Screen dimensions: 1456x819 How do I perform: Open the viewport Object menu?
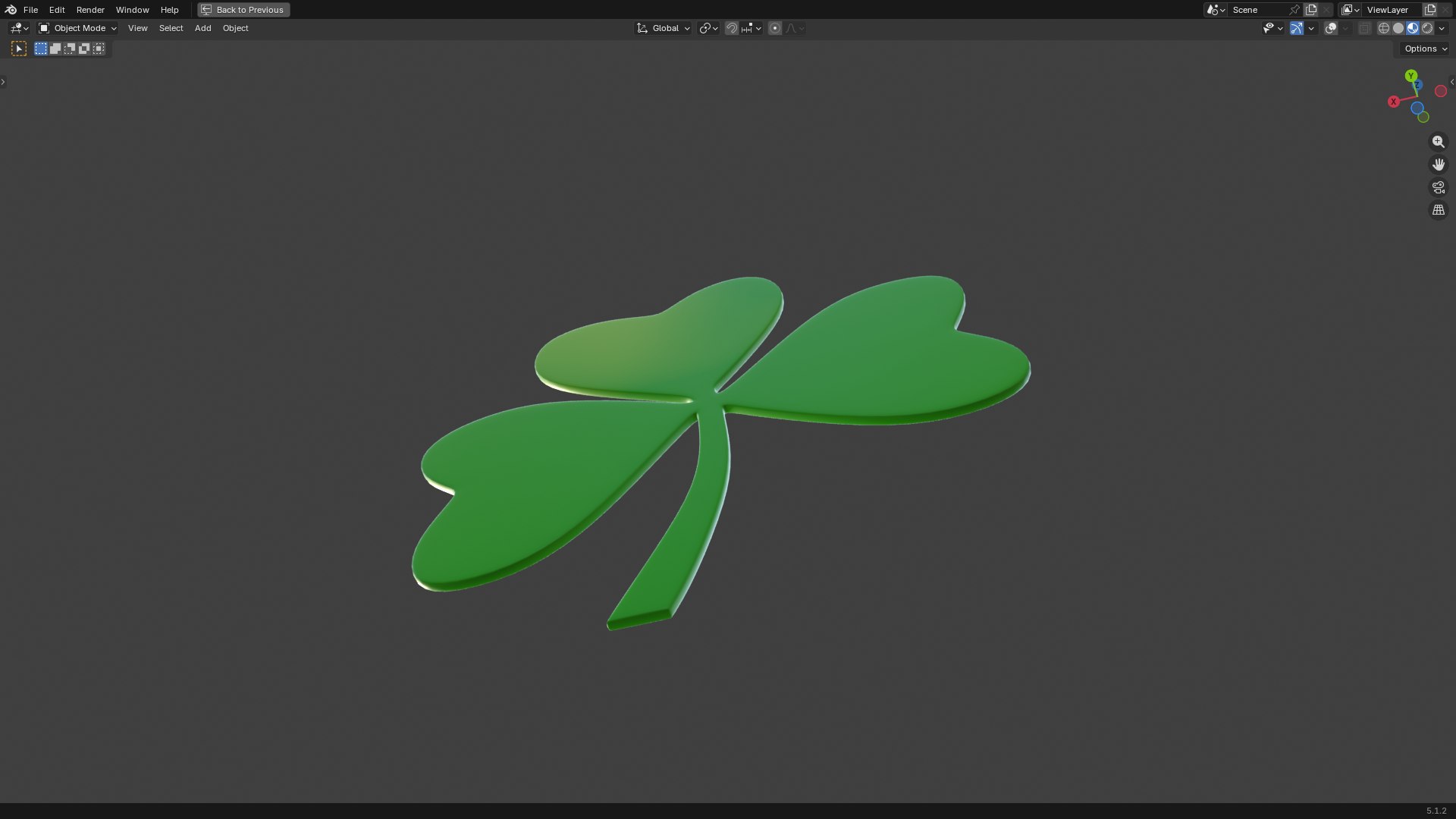coord(235,28)
